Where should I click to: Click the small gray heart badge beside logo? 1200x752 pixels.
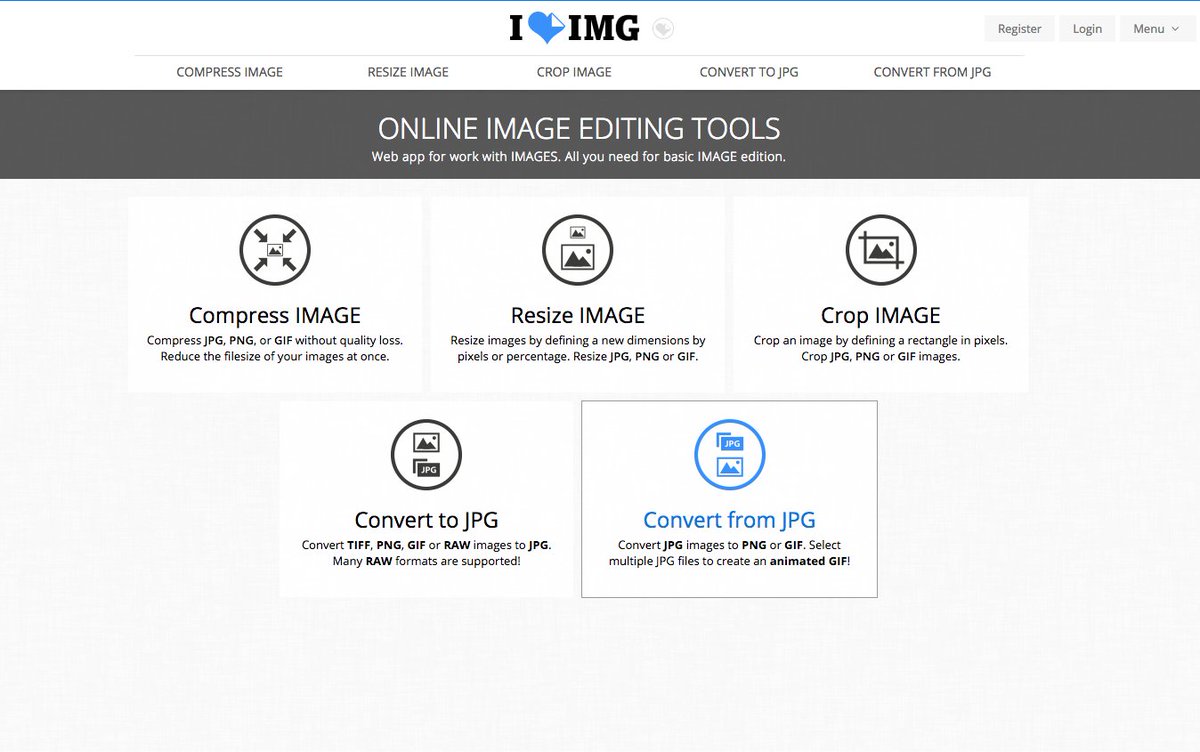[663, 29]
